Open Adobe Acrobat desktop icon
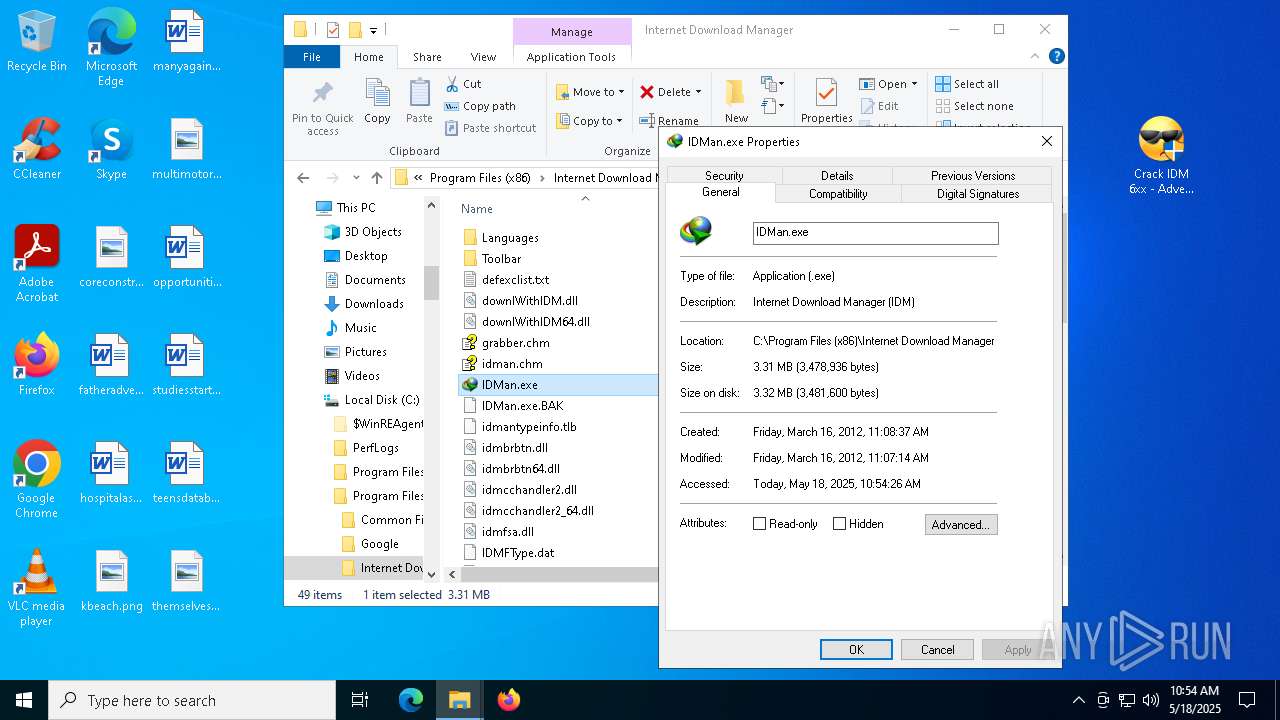 (37, 264)
